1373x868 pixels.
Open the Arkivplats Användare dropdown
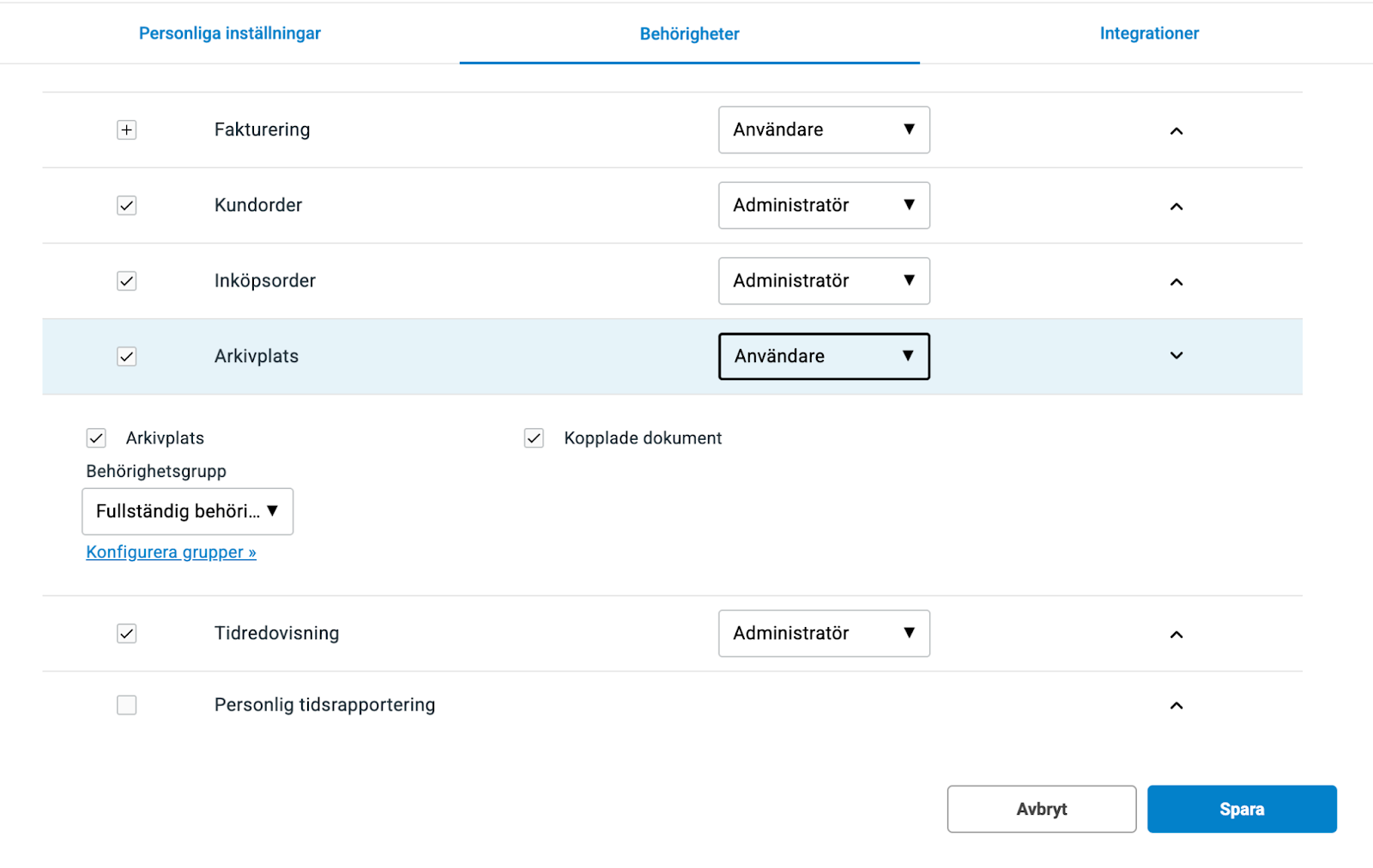pos(824,357)
